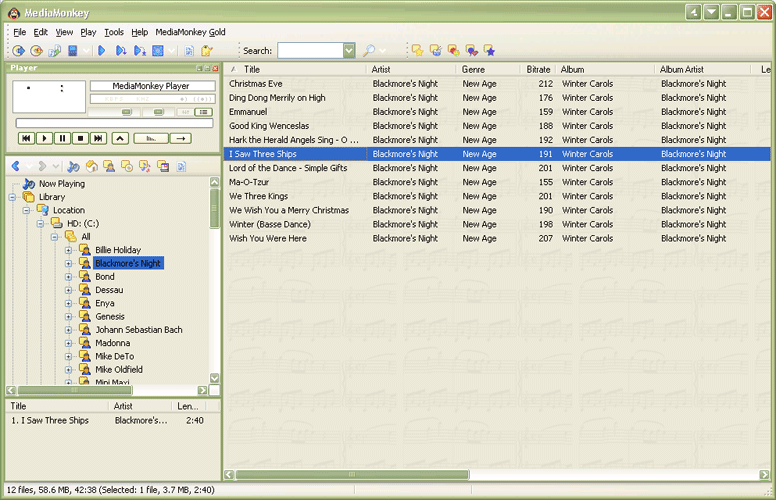The image size is (776, 500).
Task: Click the blue visualization square icon
Action: click(158, 50)
